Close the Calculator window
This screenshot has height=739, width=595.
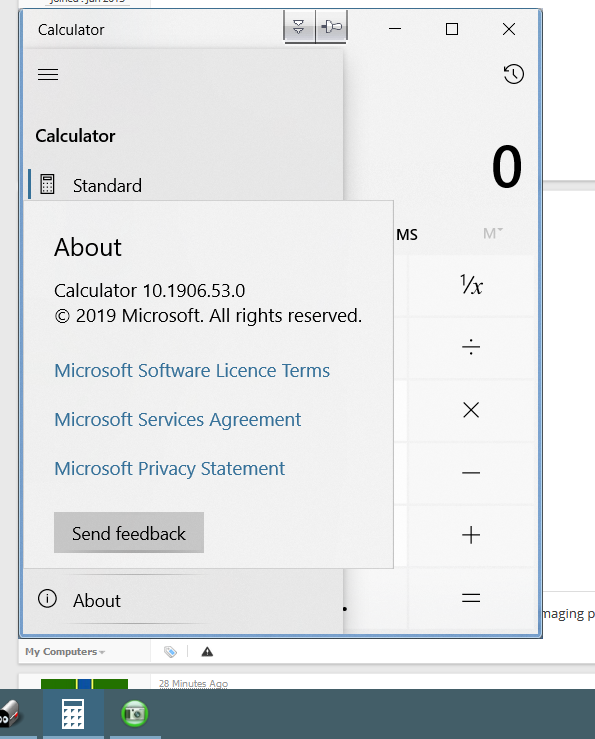coord(509,29)
